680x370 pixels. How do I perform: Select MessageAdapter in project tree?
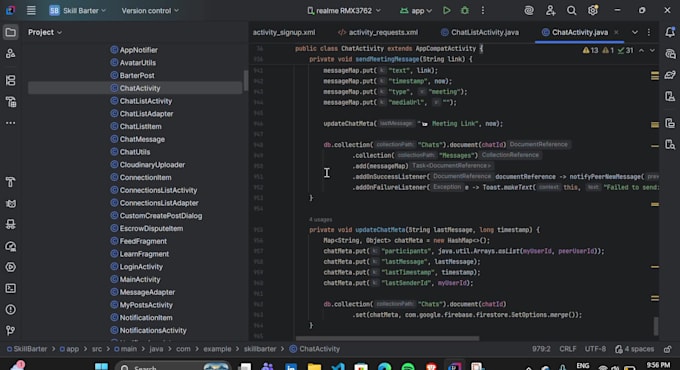coord(143,292)
